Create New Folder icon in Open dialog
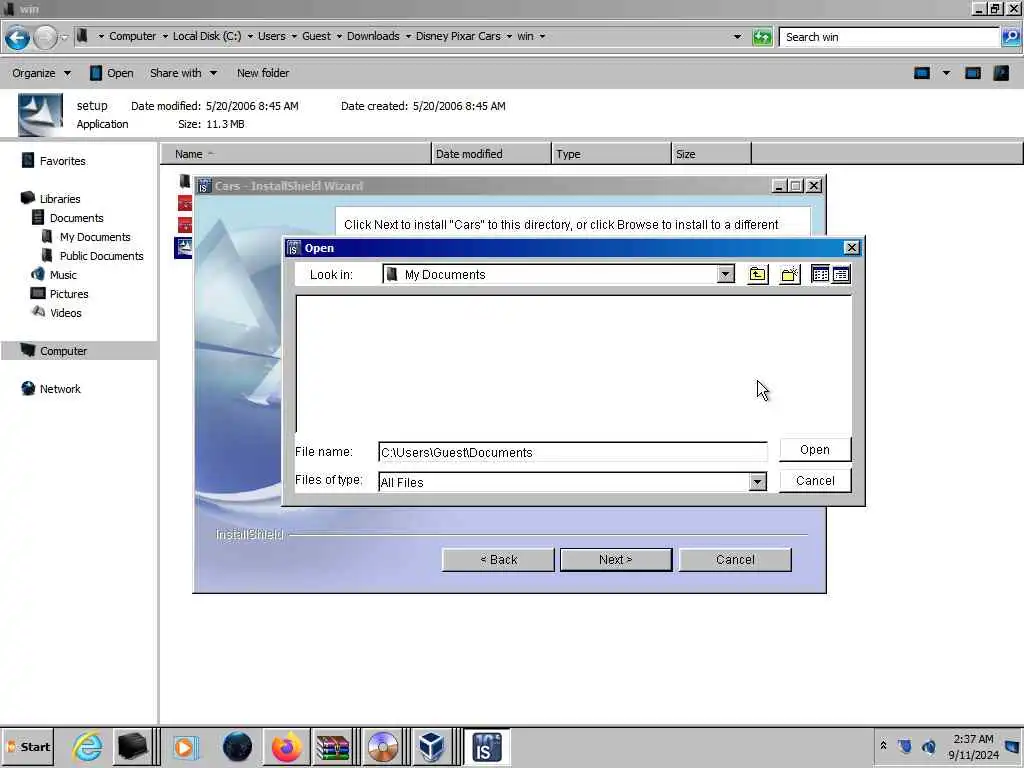1024x768 pixels. (x=790, y=274)
